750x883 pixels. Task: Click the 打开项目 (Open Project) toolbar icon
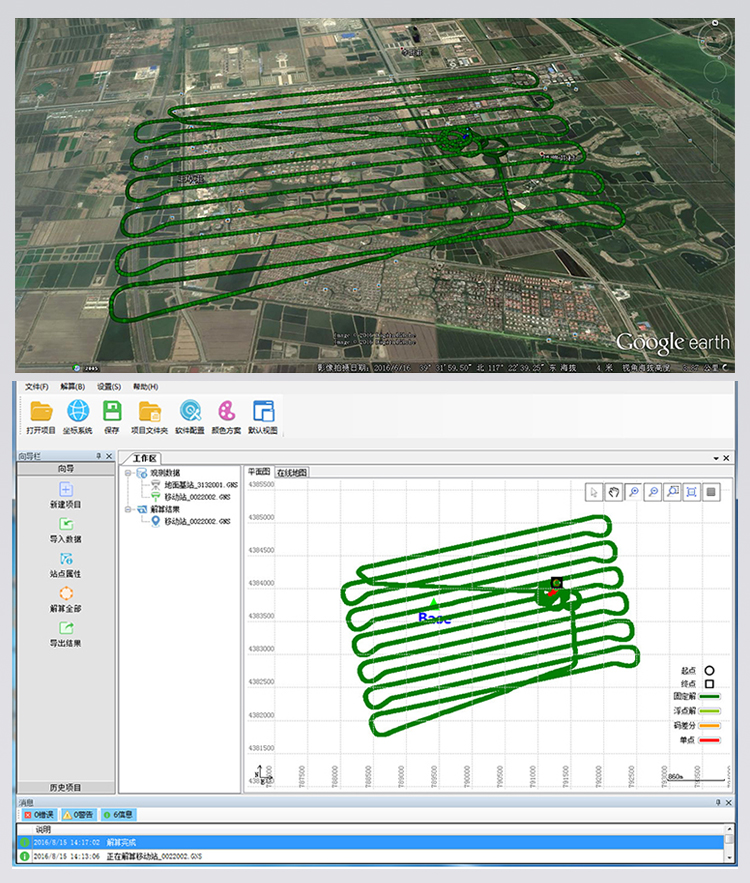[x=41, y=411]
